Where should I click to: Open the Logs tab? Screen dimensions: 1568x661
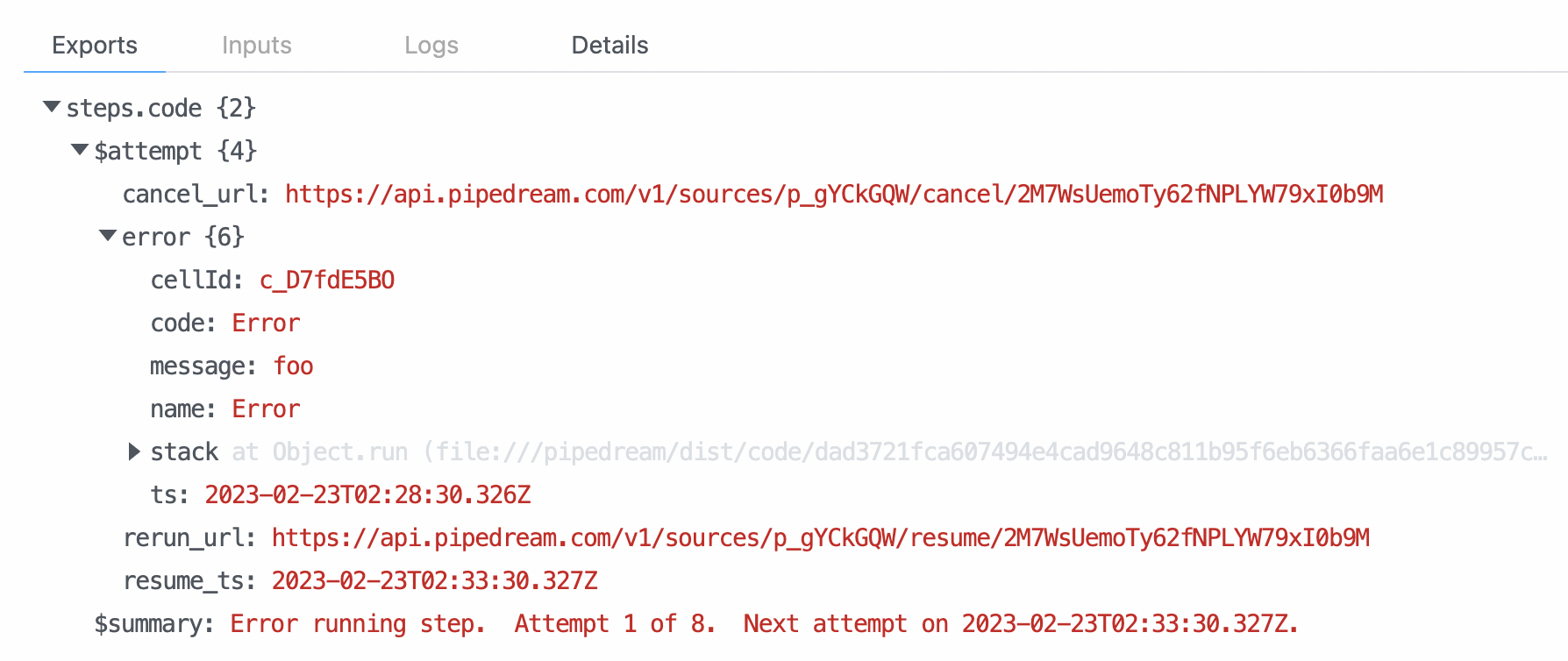click(x=431, y=45)
